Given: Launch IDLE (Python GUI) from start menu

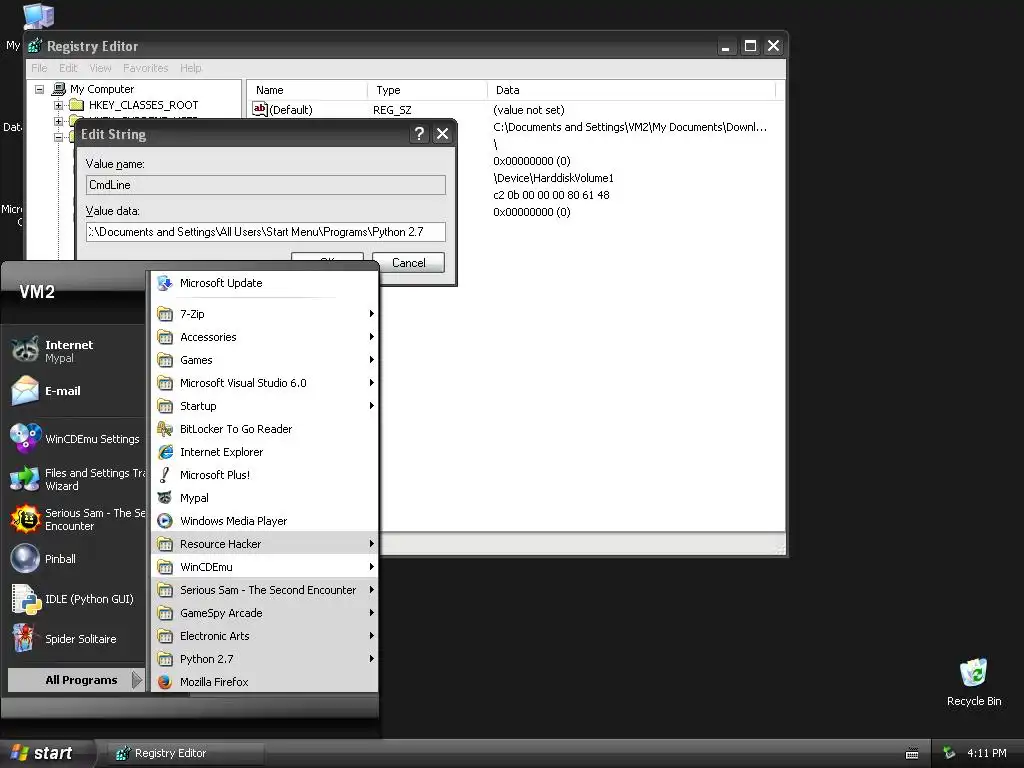Looking at the screenshot, I should [x=76, y=599].
